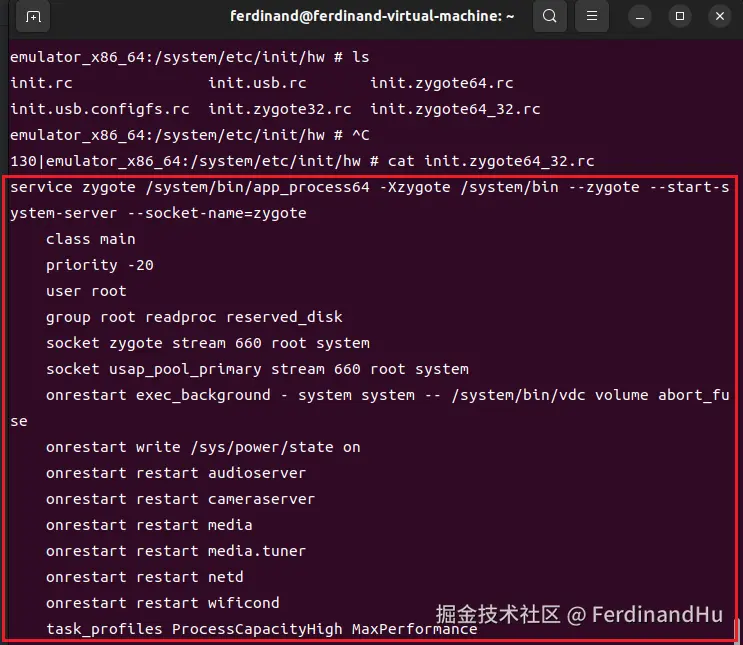The height and width of the screenshot is (645, 743).
Task: Click the init.zygote64.rc filename
Action: (x=441, y=83)
